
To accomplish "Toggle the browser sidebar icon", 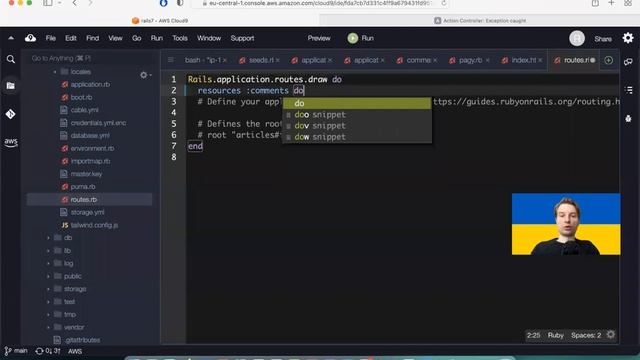I will tap(48, 3).
